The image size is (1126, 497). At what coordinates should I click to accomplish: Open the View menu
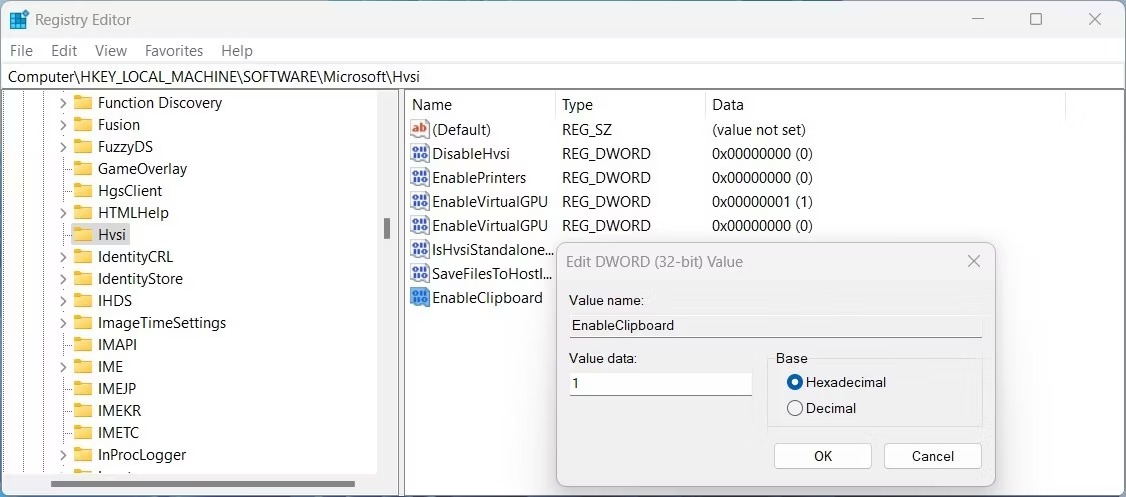tap(111, 51)
